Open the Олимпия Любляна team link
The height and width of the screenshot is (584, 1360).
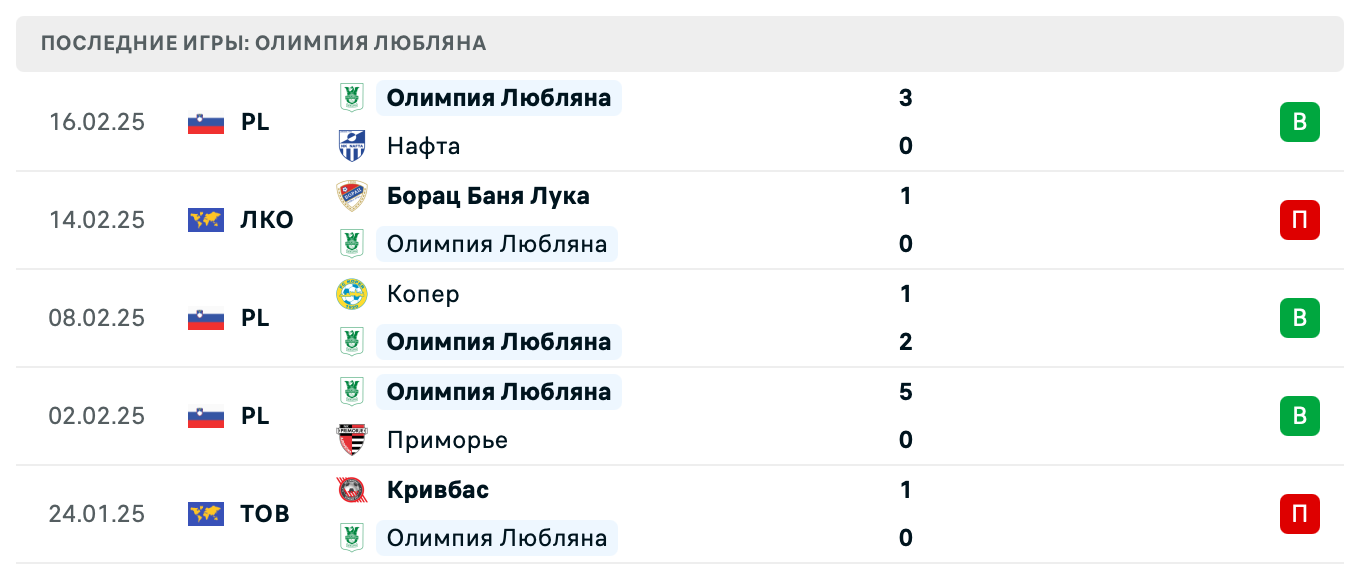(x=498, y=98)
